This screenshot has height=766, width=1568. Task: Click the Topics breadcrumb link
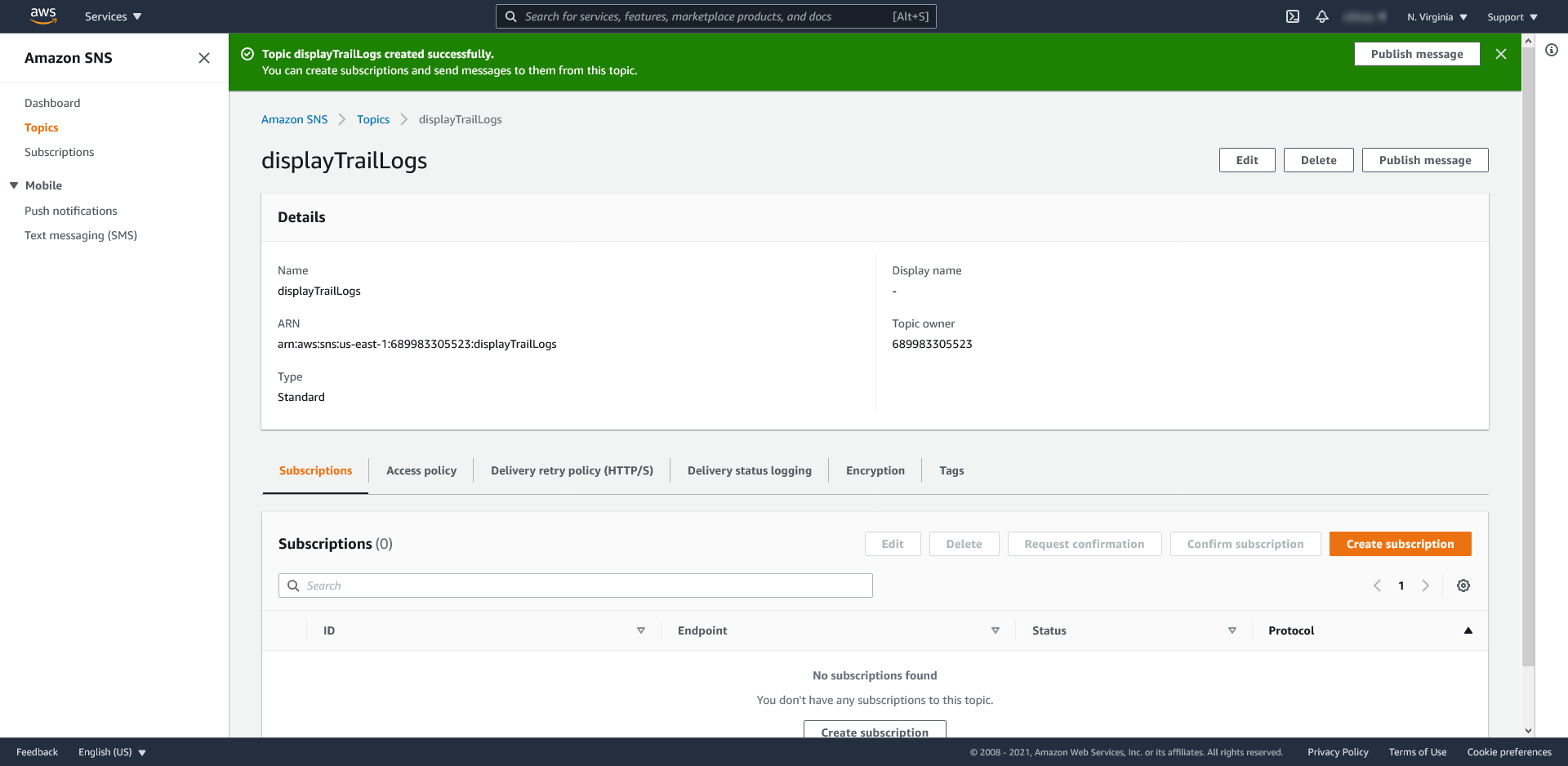click(x=373, y=119)
